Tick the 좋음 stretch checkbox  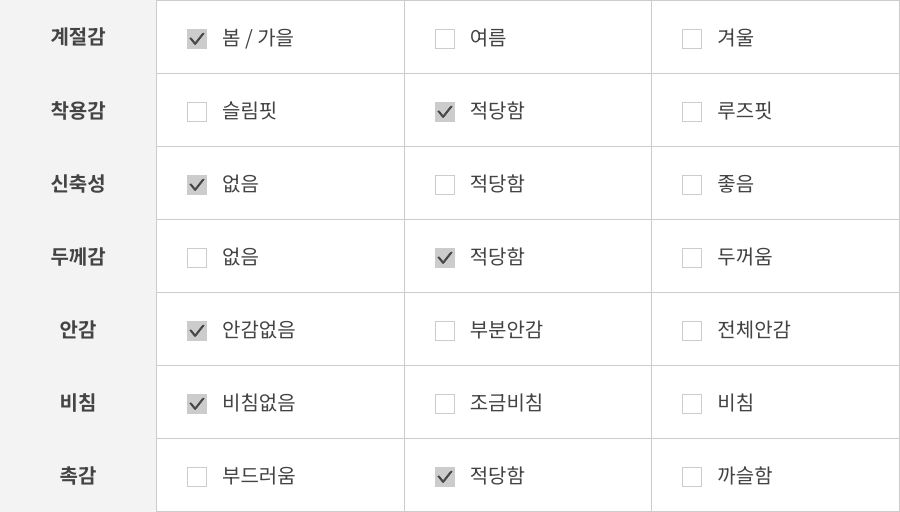(692, 185)
